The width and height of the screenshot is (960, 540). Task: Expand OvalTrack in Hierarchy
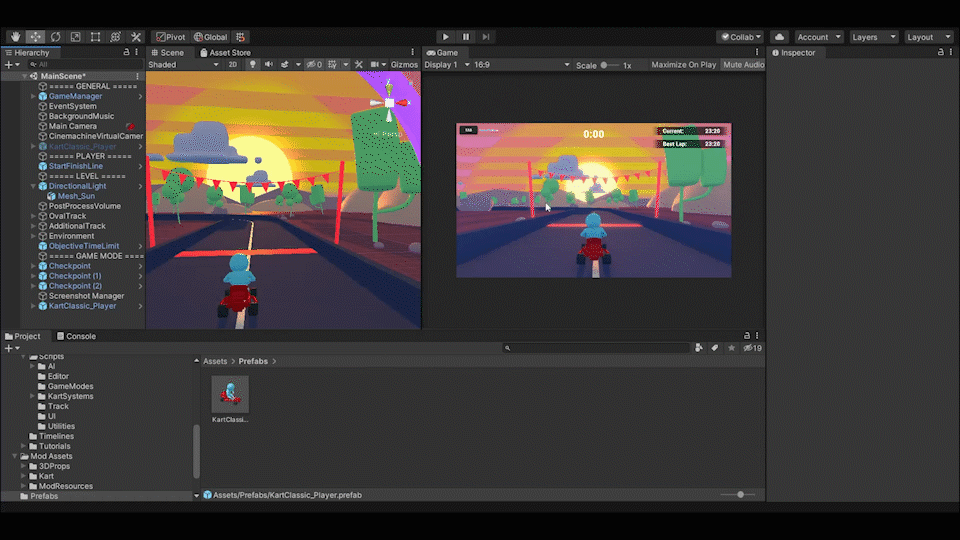pos(33,216)
